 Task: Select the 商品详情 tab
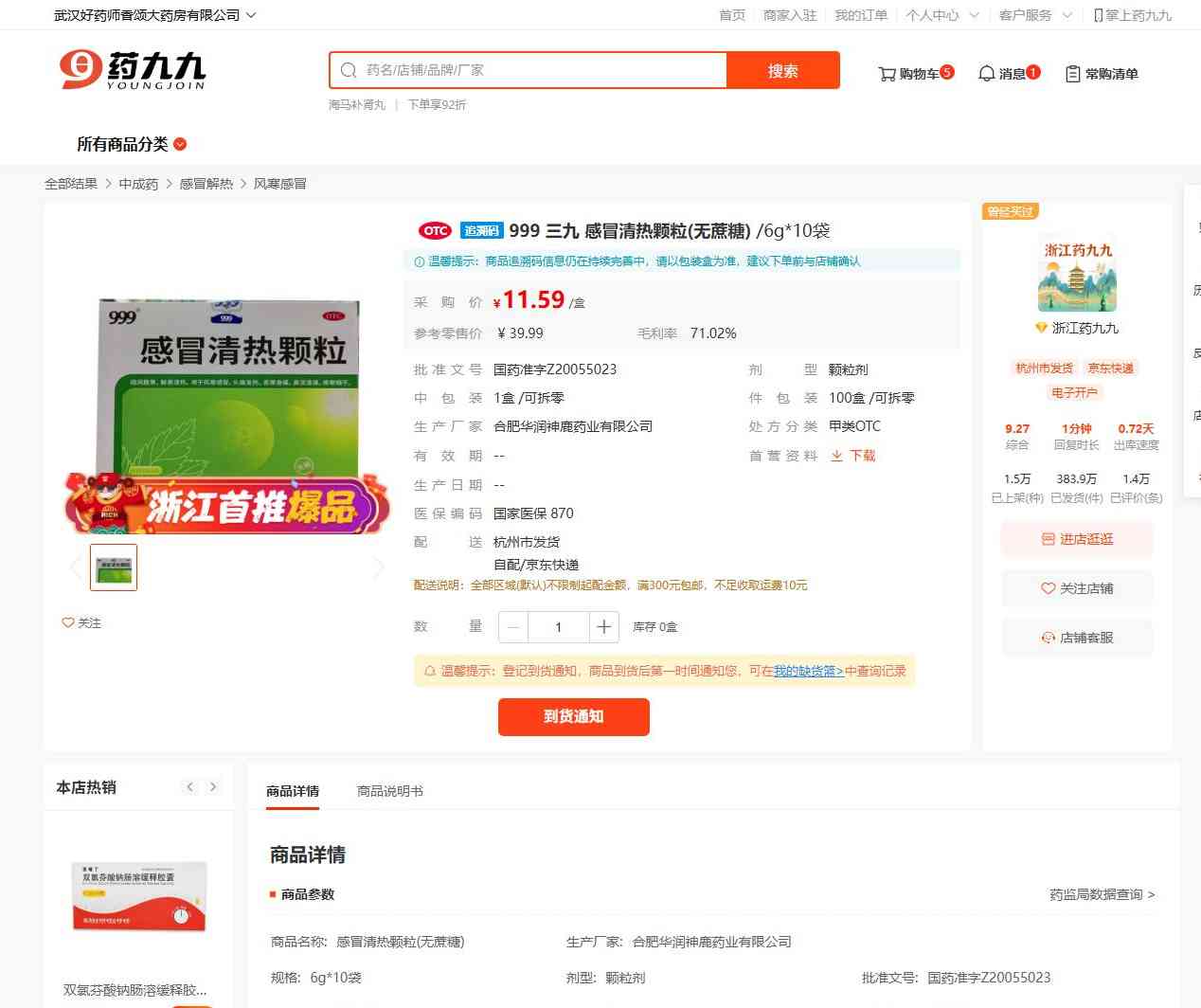click(293, 791)
